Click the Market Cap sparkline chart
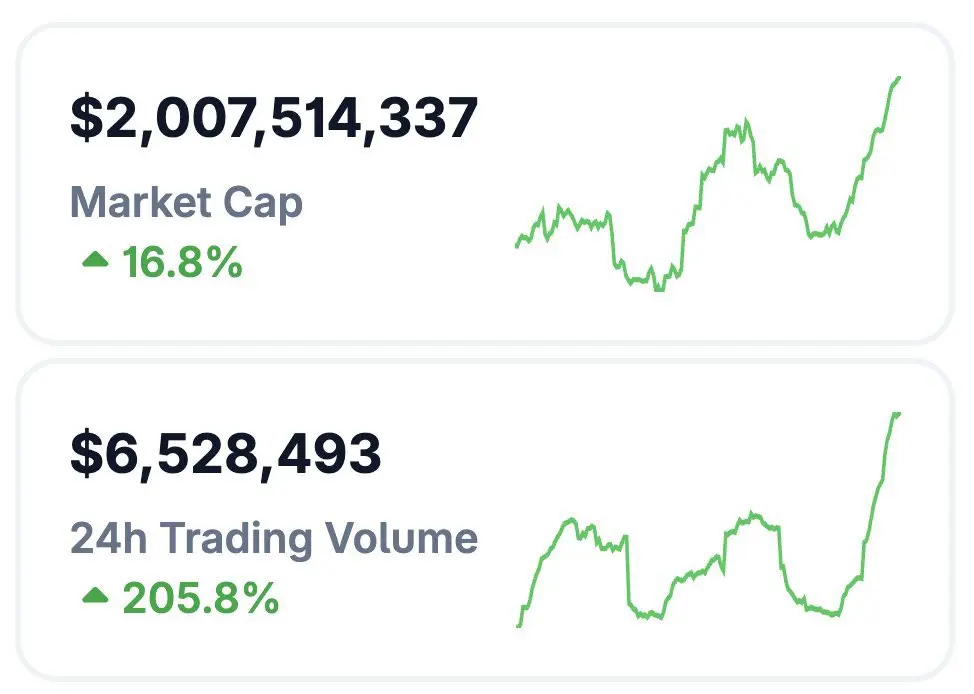The width and height of the screenshot is (974, 694). 708,184
